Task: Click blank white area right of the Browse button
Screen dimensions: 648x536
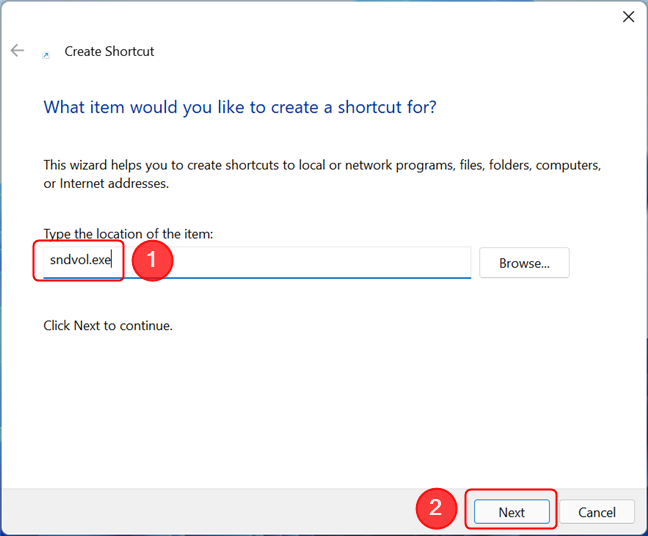Action: (x=605, y=263)
